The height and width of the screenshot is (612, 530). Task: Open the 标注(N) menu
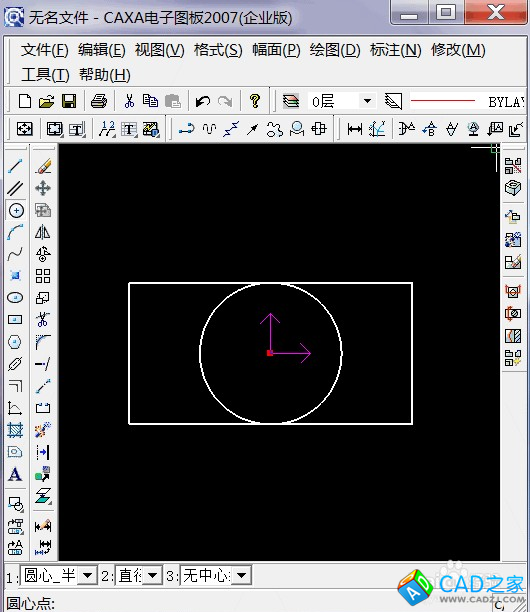[395, 50]
